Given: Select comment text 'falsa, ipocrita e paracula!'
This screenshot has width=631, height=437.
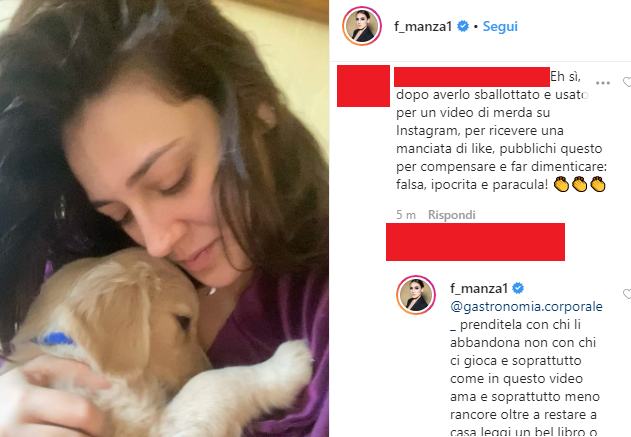Looking at the screenshot, I should coord(472,185).
